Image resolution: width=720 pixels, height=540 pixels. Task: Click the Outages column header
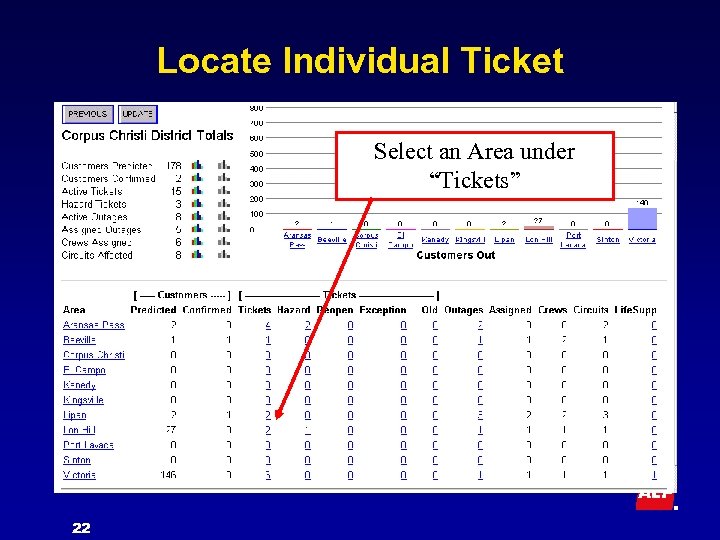pos(463,310)
